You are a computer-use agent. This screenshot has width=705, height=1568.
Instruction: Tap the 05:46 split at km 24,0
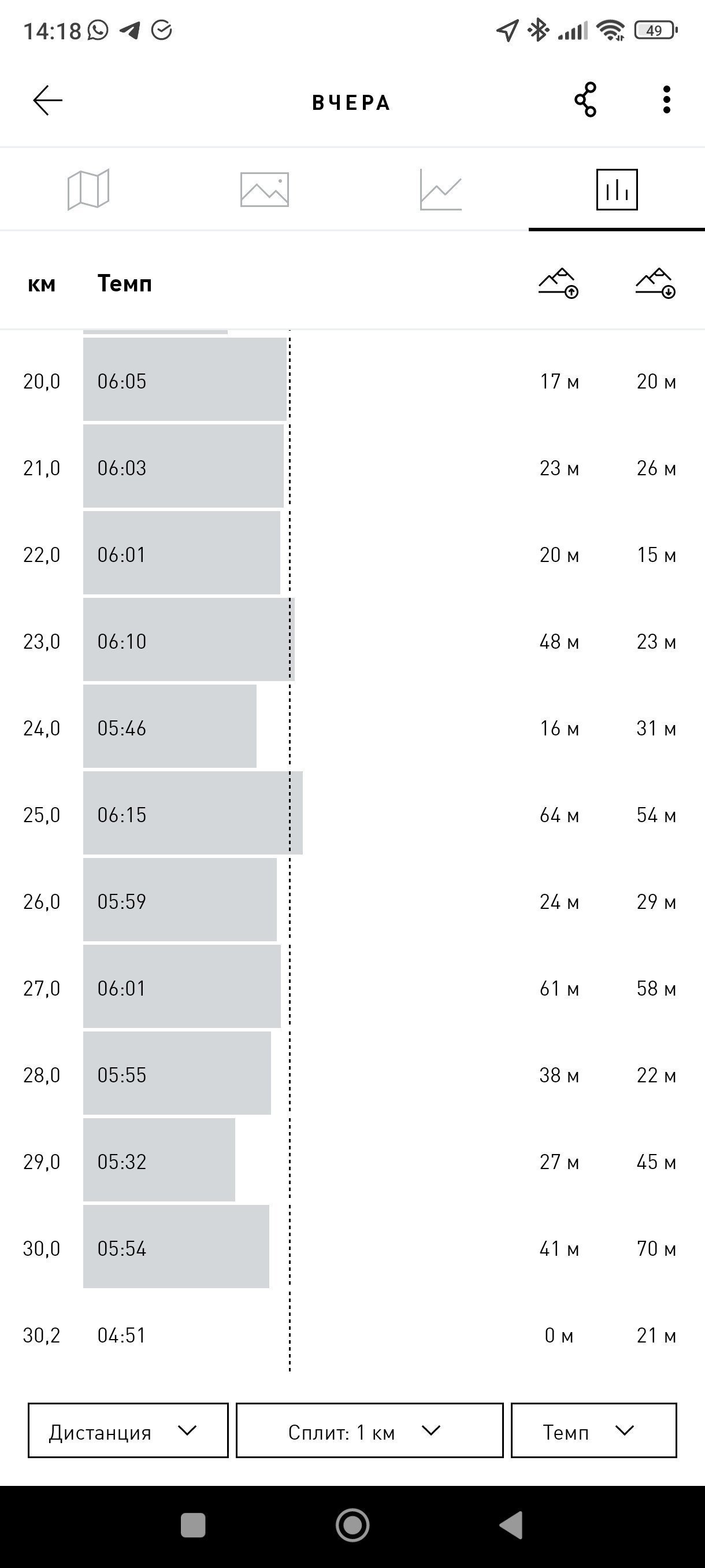[170, 727]
